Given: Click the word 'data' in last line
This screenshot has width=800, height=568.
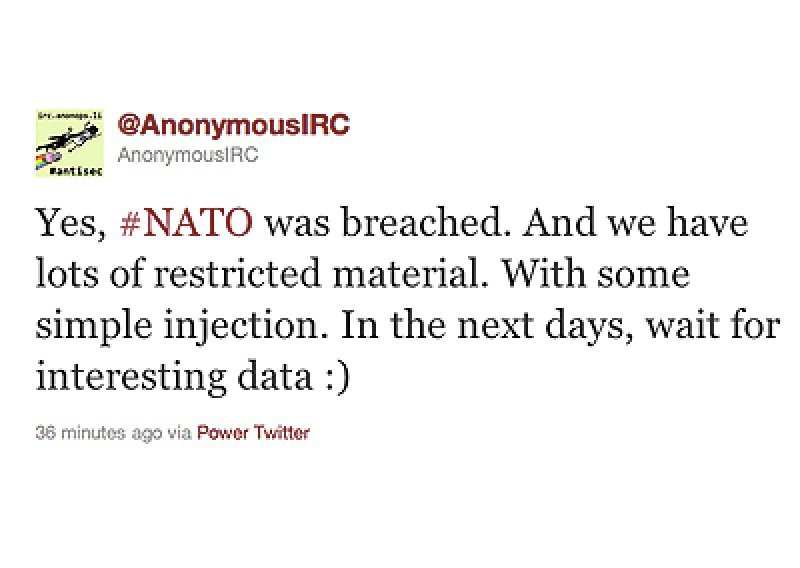Looking at the screenshot, I should (x=275, y=376).
